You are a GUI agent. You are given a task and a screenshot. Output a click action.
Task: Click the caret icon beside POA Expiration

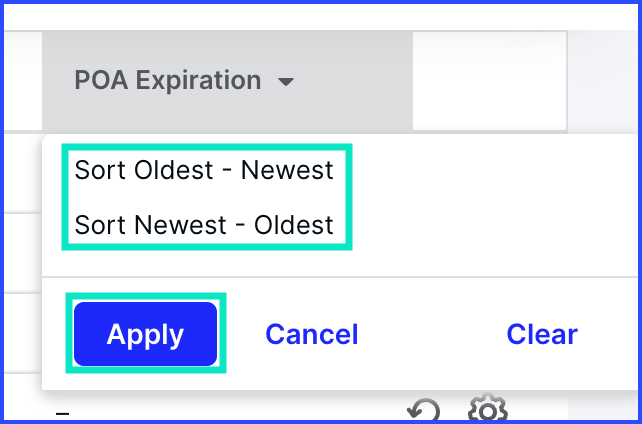pyautogui.click(x=285, y=82)
